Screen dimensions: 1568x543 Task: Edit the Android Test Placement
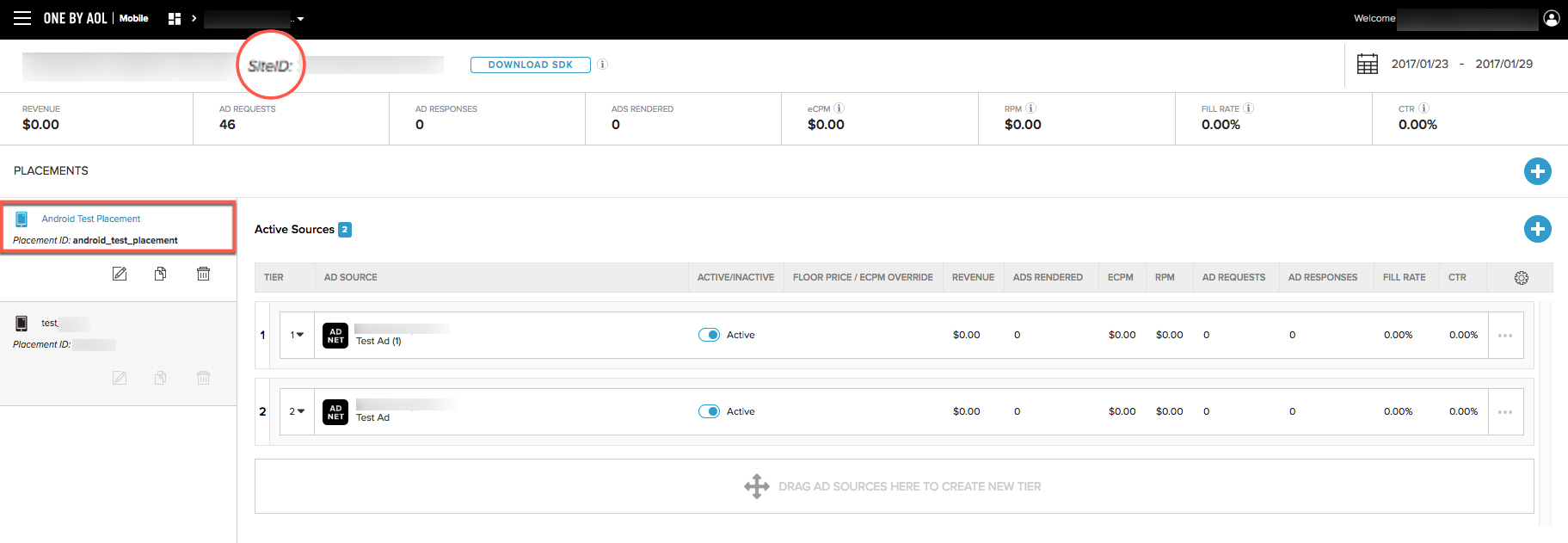pos(120,274)
